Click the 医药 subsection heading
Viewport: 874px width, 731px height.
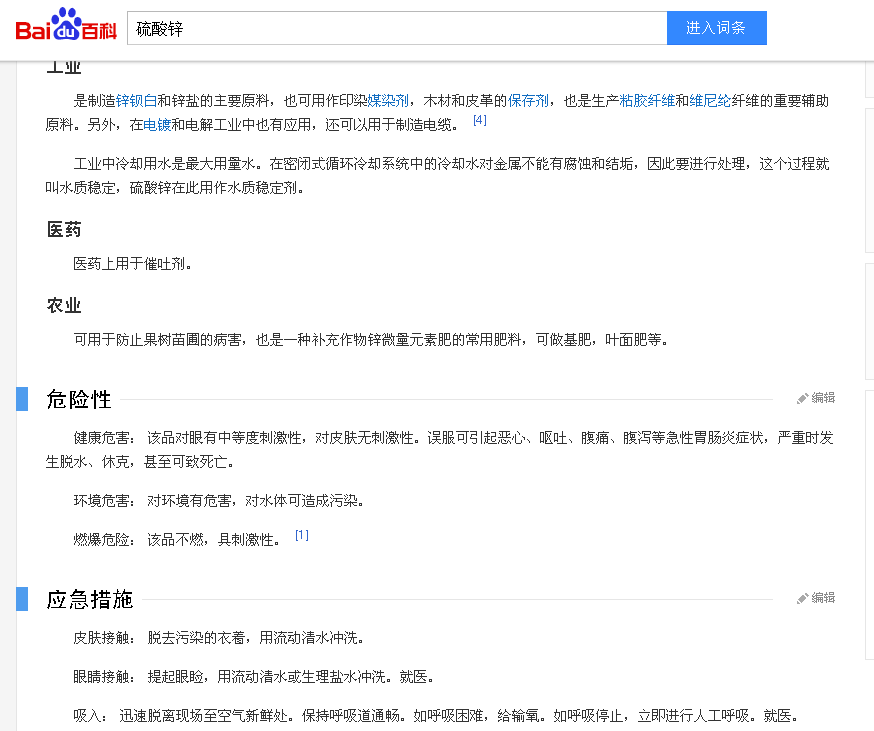(64, 230)
